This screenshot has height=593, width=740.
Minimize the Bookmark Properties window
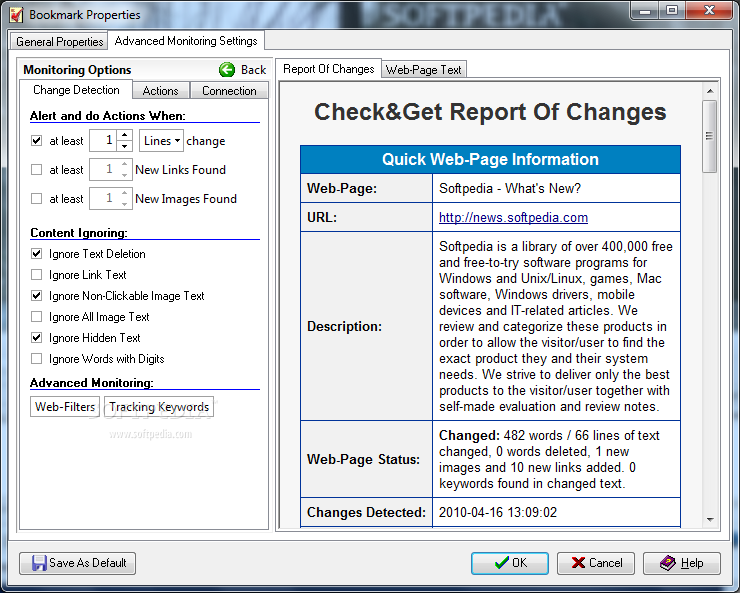(x=645, y=10)
